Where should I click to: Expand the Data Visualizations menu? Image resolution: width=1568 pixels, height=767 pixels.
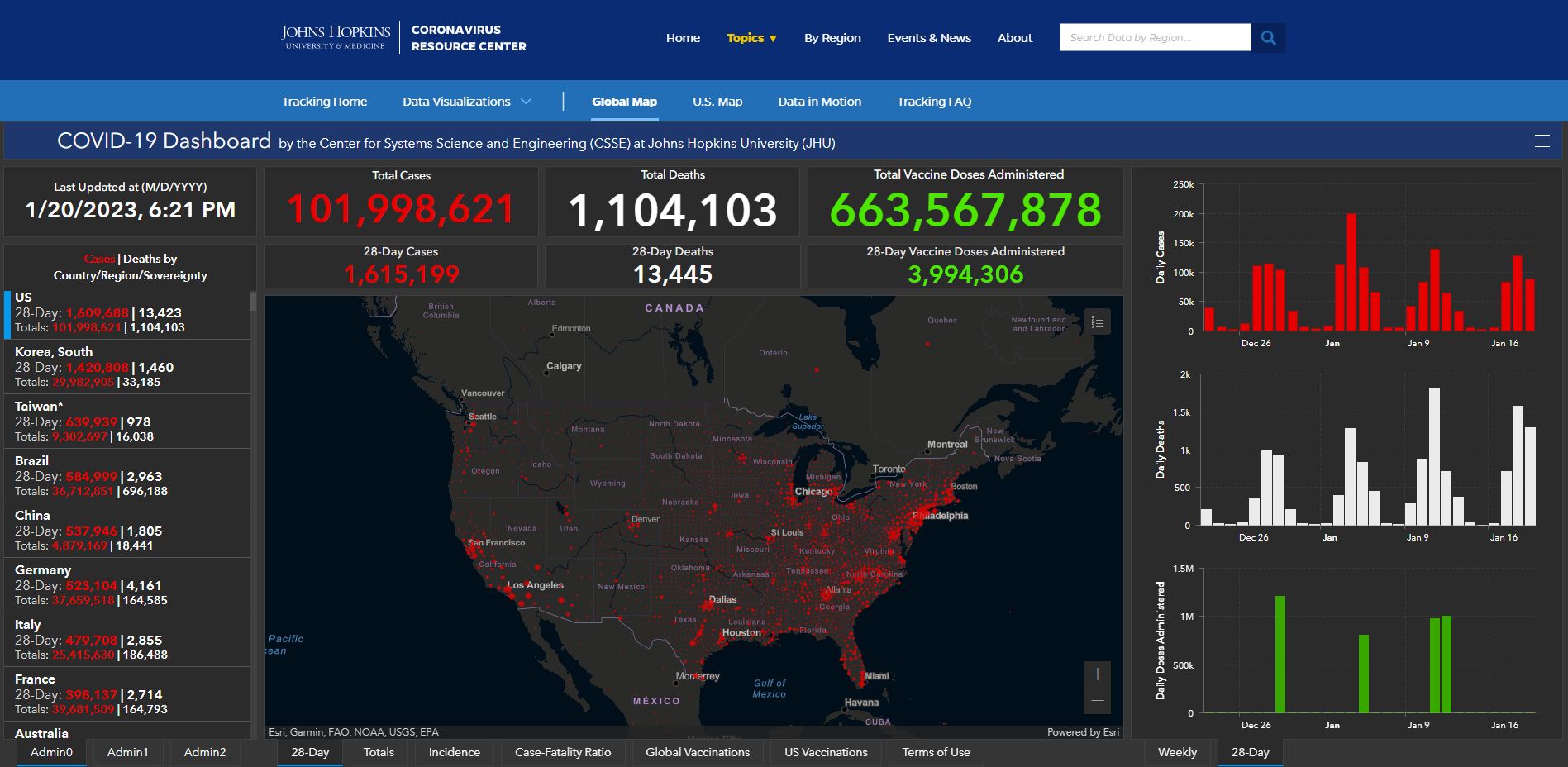tap(467, 102)
